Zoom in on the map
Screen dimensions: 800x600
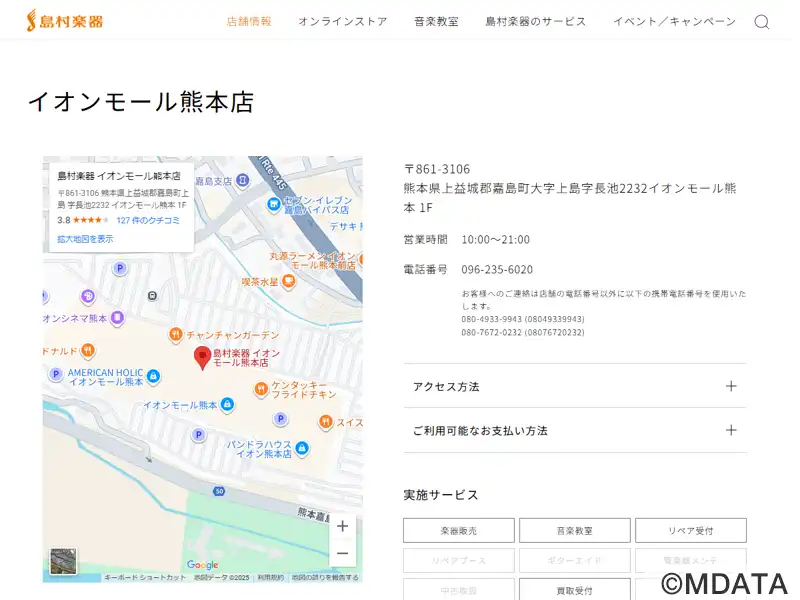(x=343, y=526)
